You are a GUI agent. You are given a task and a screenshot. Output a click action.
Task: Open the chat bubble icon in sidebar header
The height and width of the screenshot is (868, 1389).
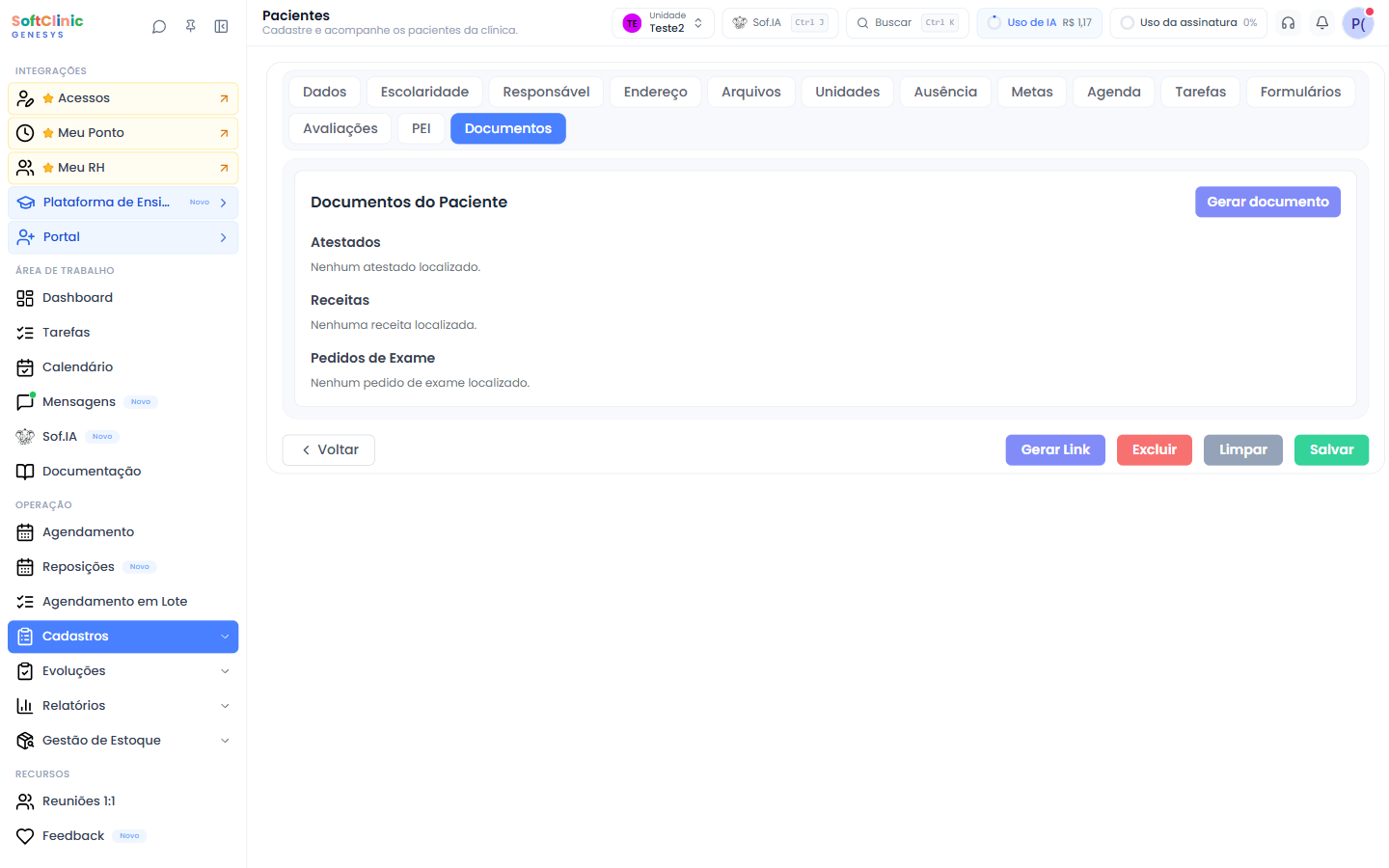coord(159,27)
